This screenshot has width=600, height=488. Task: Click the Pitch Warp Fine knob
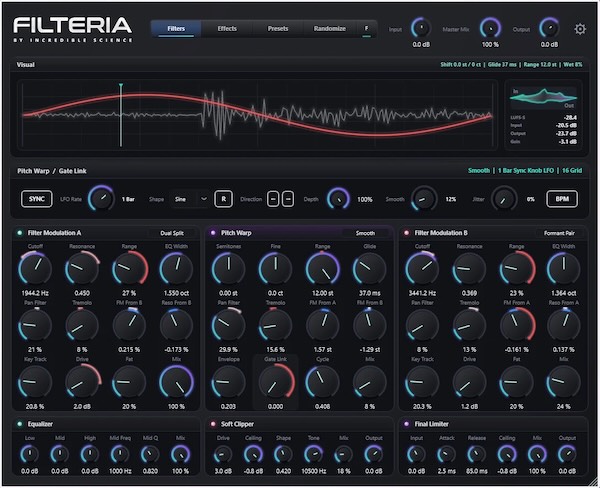275,268
